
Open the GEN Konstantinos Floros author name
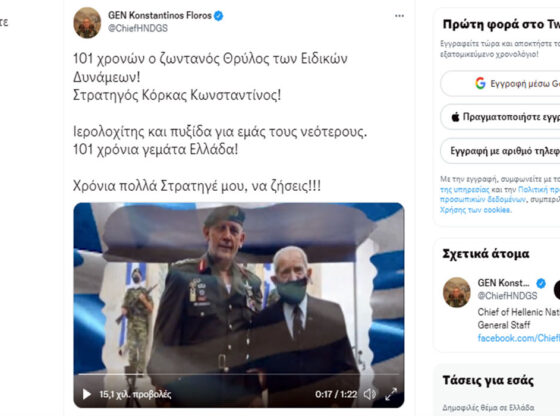(x=160, y=15)
